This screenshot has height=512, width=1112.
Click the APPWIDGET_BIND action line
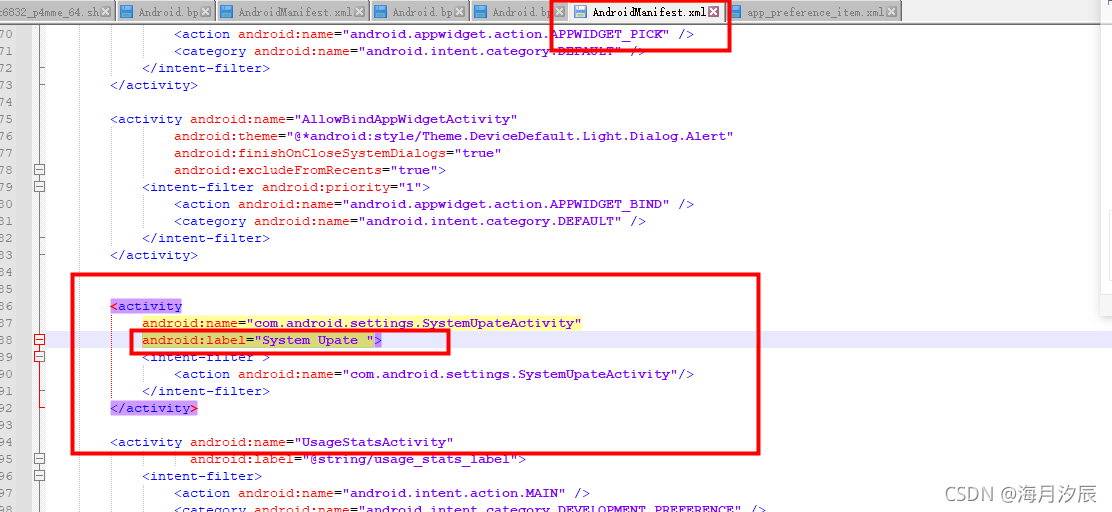[x=434, y=204]
